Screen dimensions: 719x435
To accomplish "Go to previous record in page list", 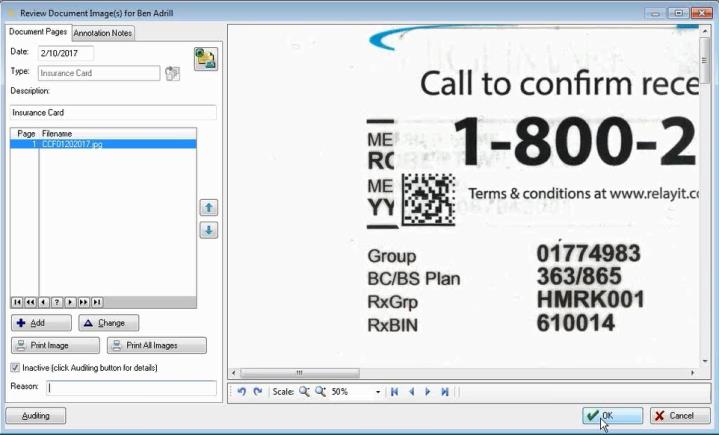I will [x=44, y=302].
